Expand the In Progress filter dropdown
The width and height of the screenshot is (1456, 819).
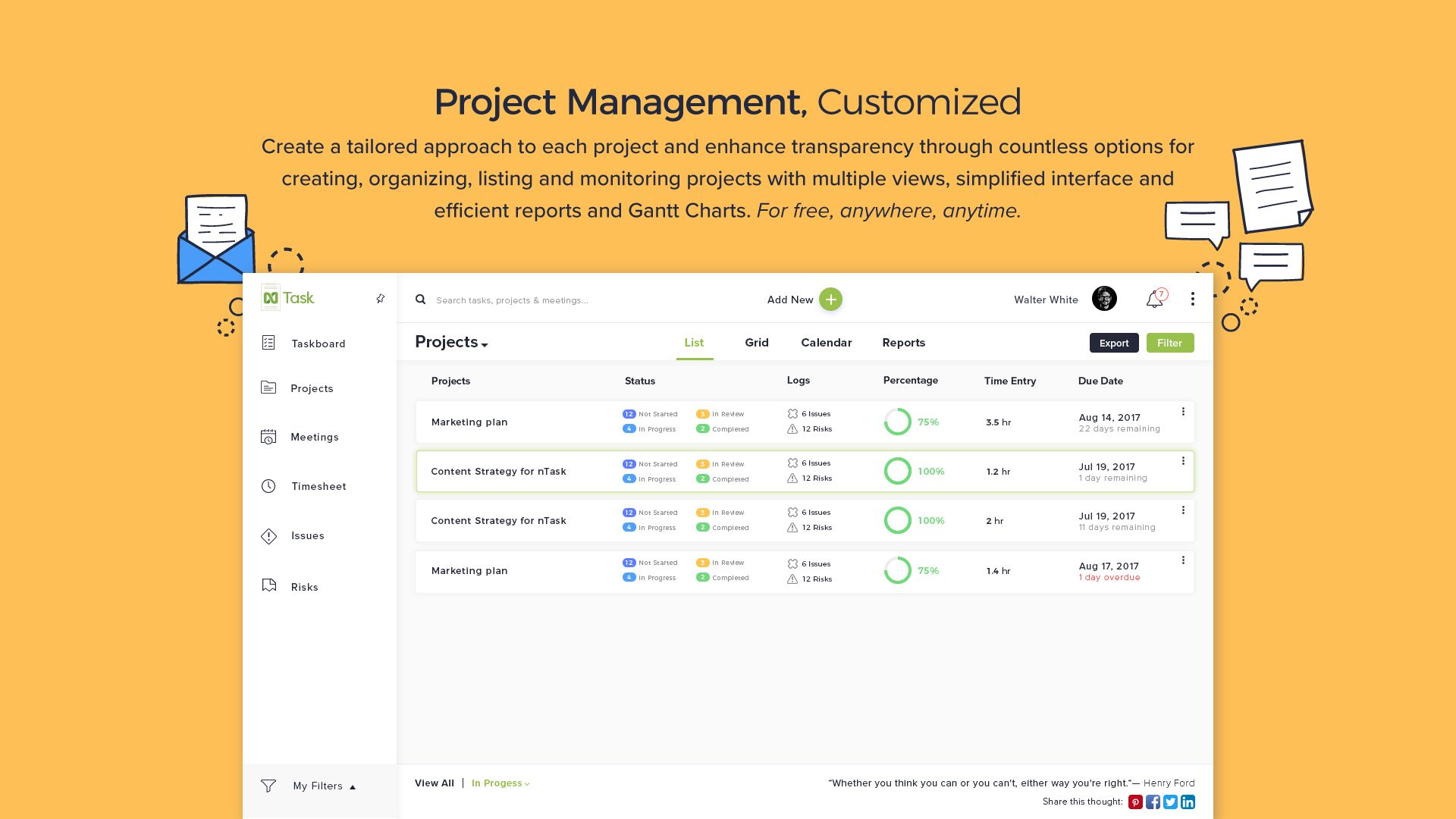tap(499, 783)
